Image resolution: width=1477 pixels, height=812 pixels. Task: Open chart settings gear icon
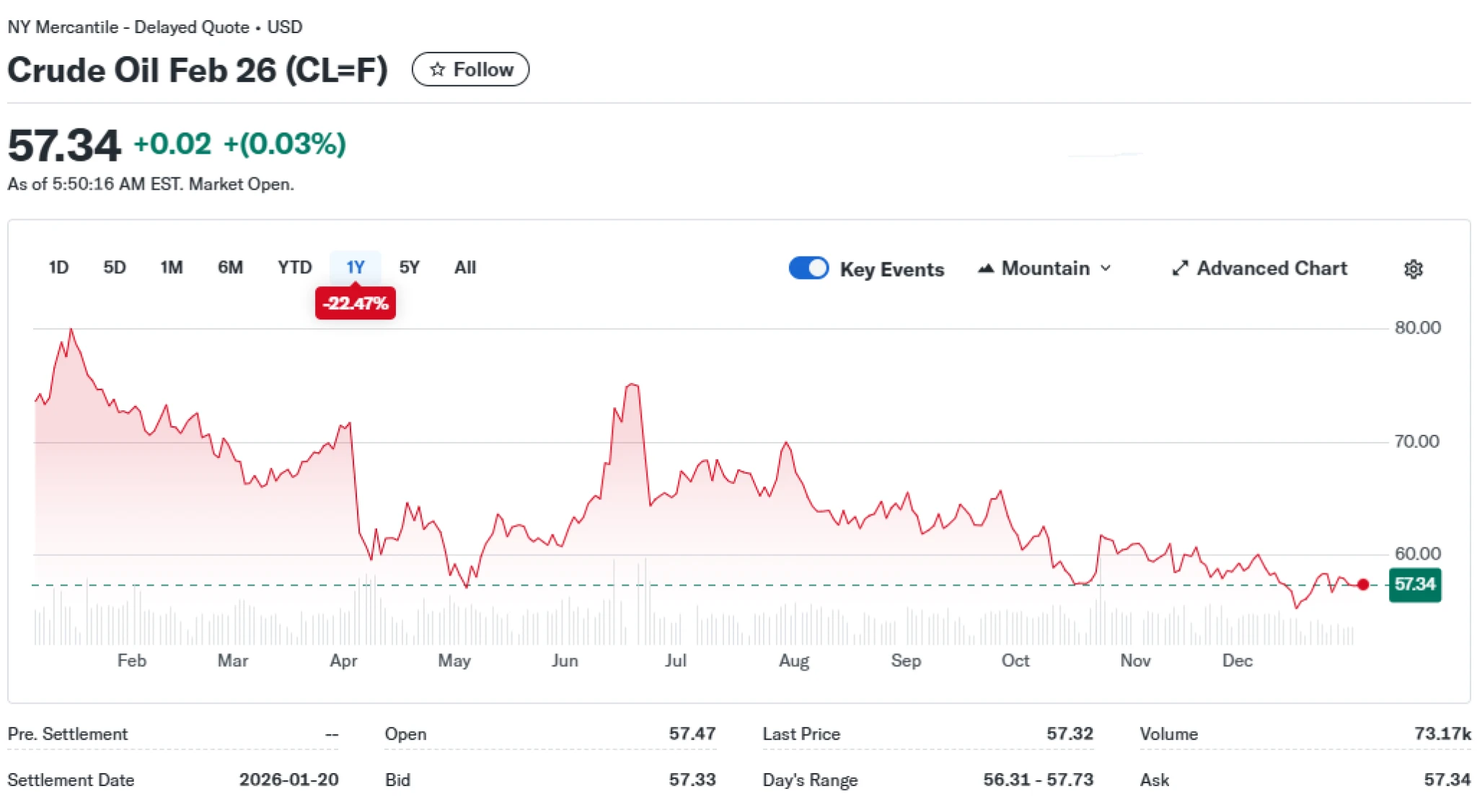point(1413,269)
